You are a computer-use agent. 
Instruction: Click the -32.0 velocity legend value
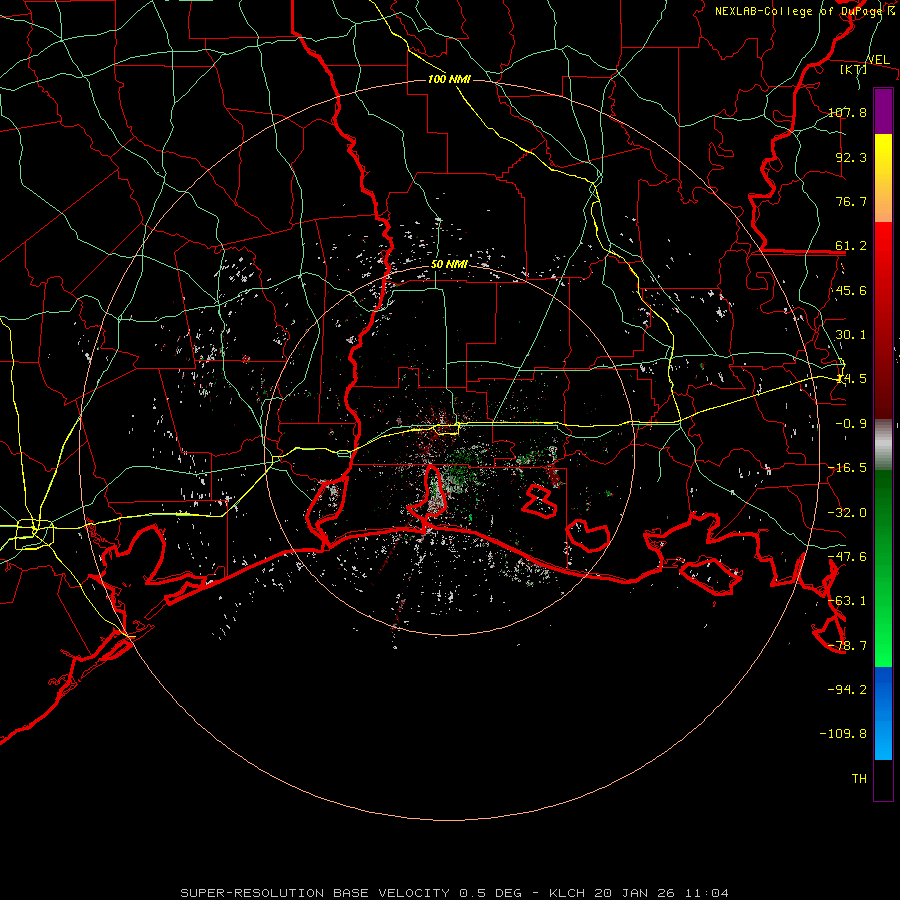847,513
